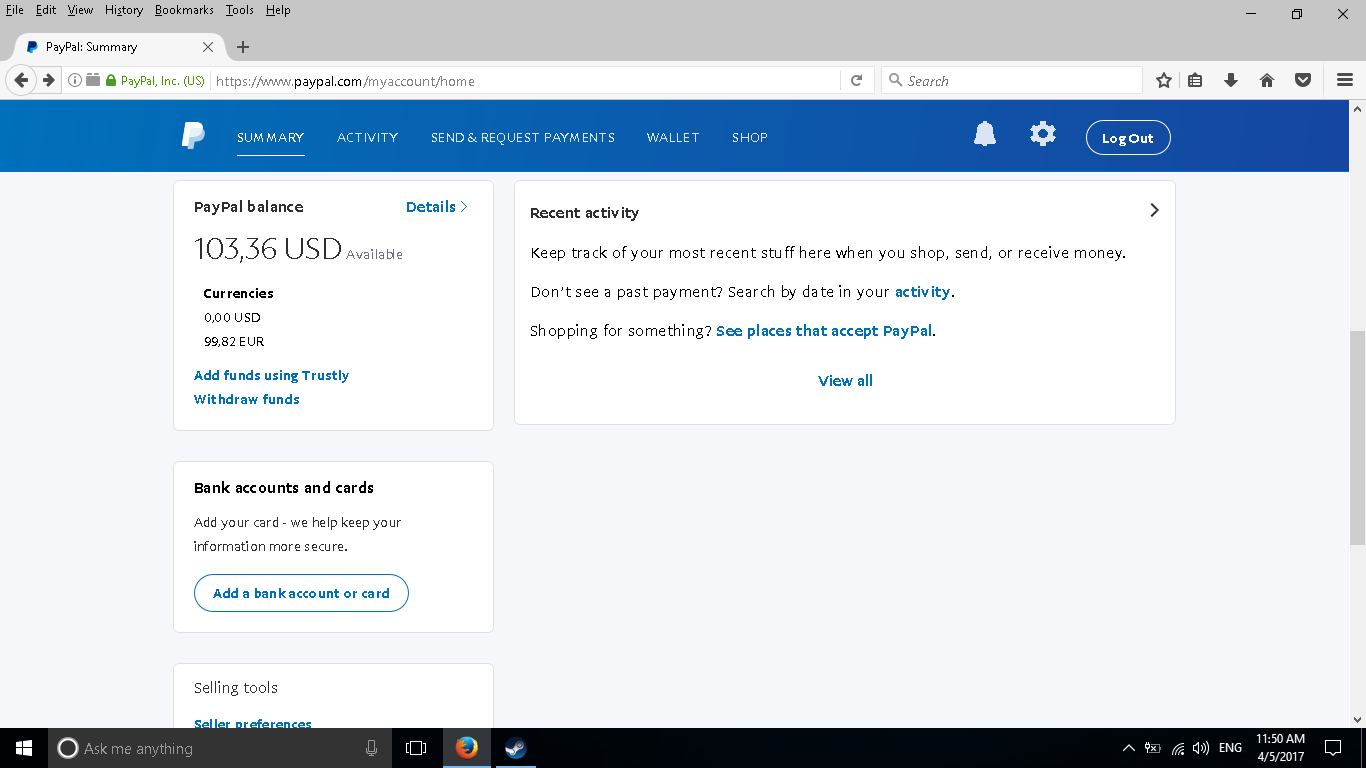Open the Shop navigation tab
Viewport: 1366px width, 768px height.
coord(750,138)
